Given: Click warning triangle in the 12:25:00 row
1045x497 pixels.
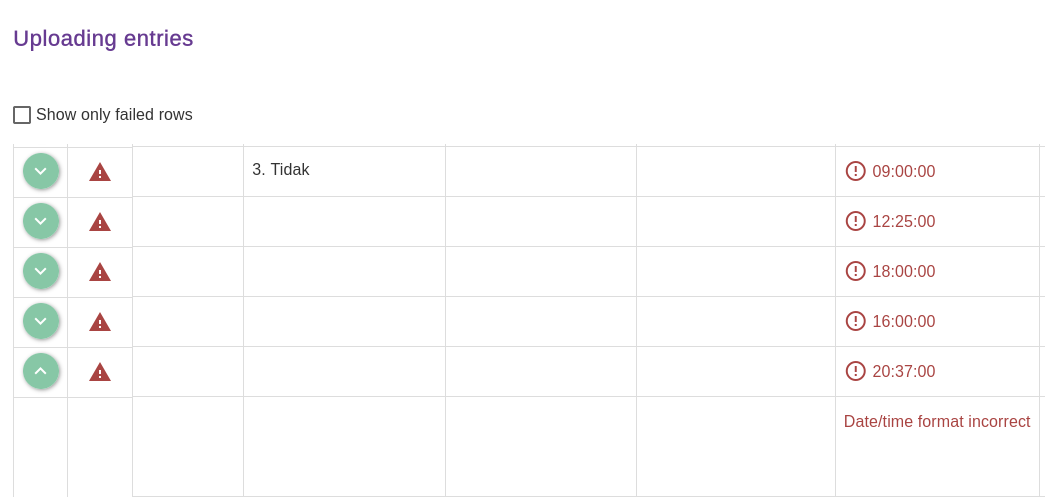Looking at the screenshot, I should 100,222.
